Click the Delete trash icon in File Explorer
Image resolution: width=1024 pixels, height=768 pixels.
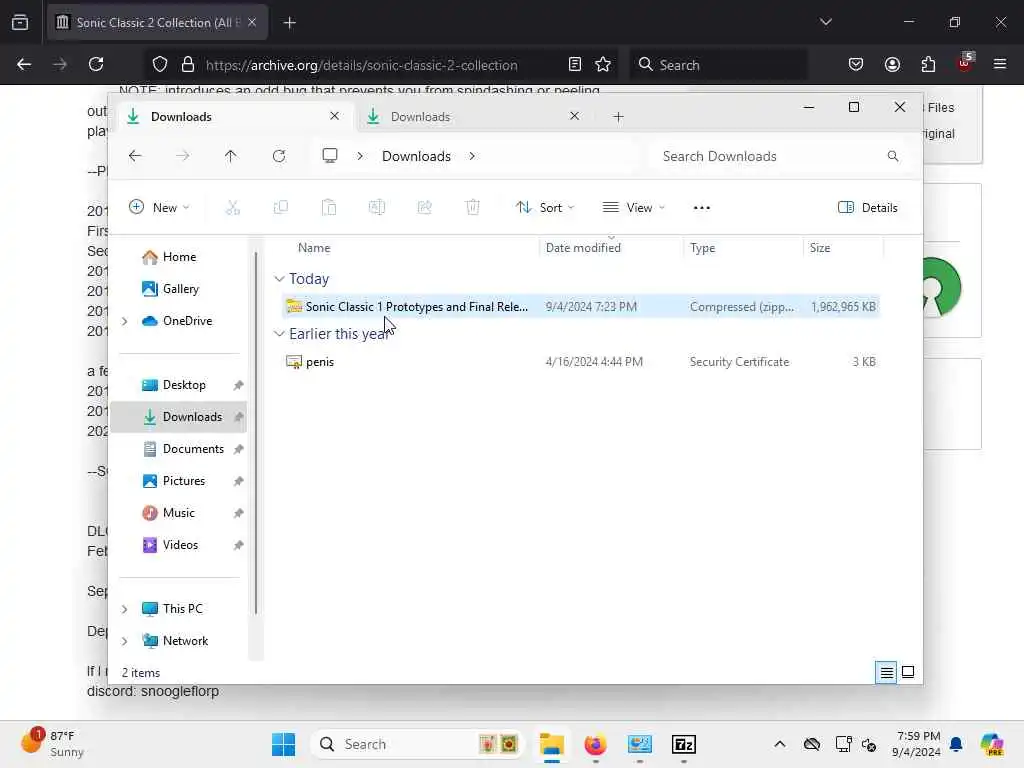click(473, 208)
